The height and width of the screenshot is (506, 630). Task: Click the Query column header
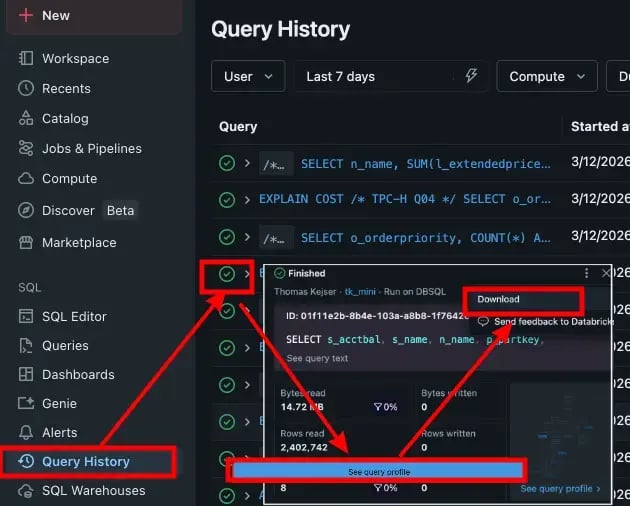[x=238, y=127]
